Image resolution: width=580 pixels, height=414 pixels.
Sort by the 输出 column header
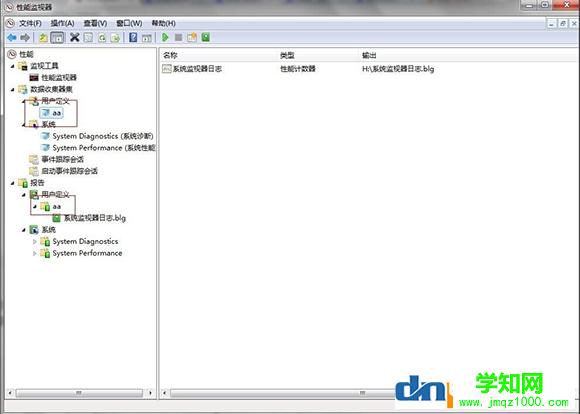point(468,55)
